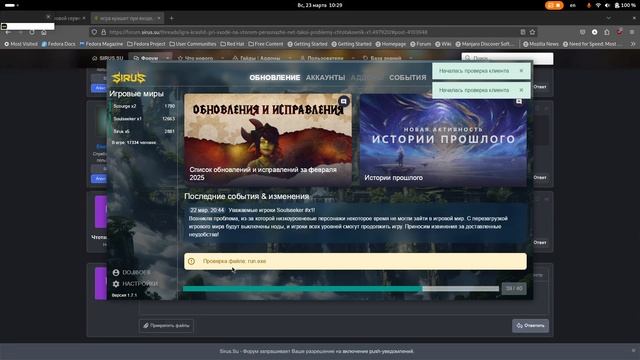Open the СОБЫТИЯ tab
Screen dimensions: 640x360
tap(407, 78)
